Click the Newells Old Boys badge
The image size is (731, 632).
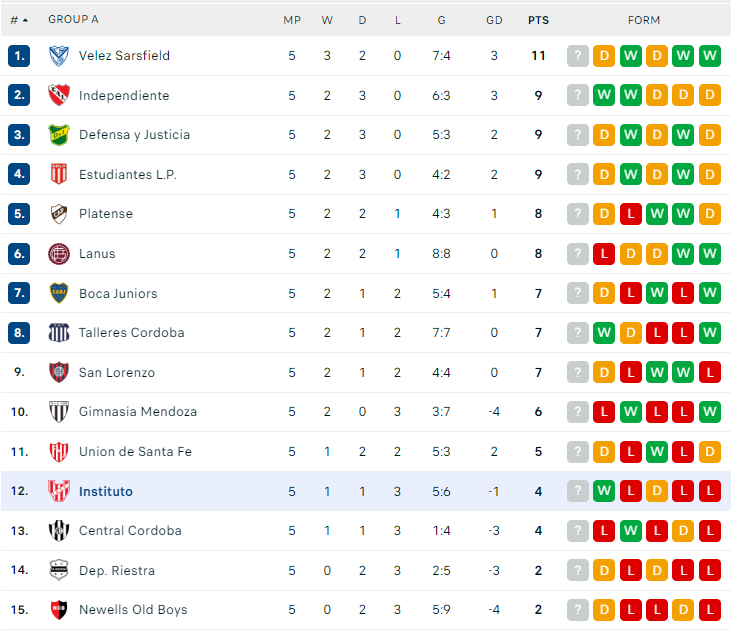pyautogui.click(x=58, y=610)
